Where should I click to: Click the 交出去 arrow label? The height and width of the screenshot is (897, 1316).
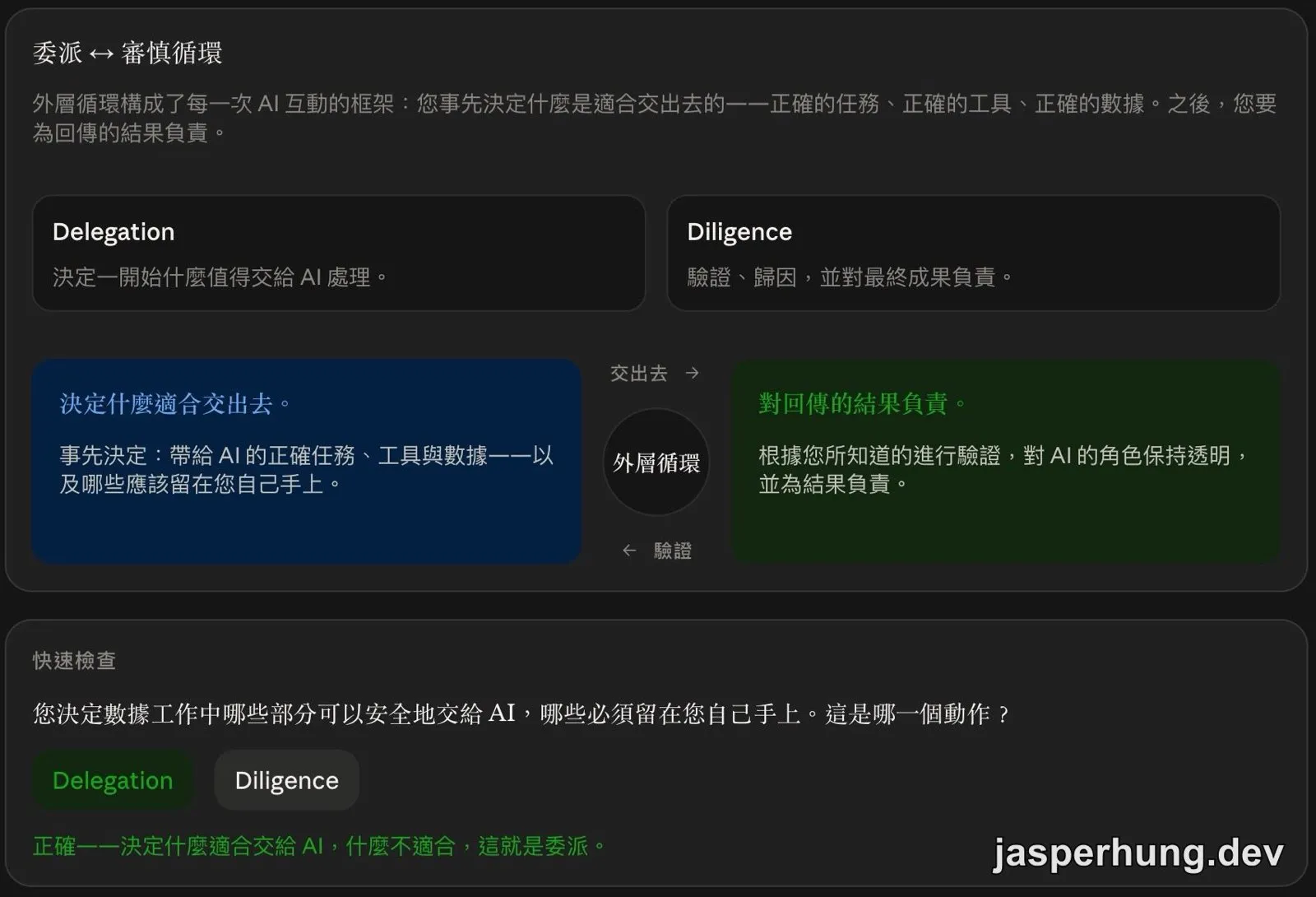(655, 374)
